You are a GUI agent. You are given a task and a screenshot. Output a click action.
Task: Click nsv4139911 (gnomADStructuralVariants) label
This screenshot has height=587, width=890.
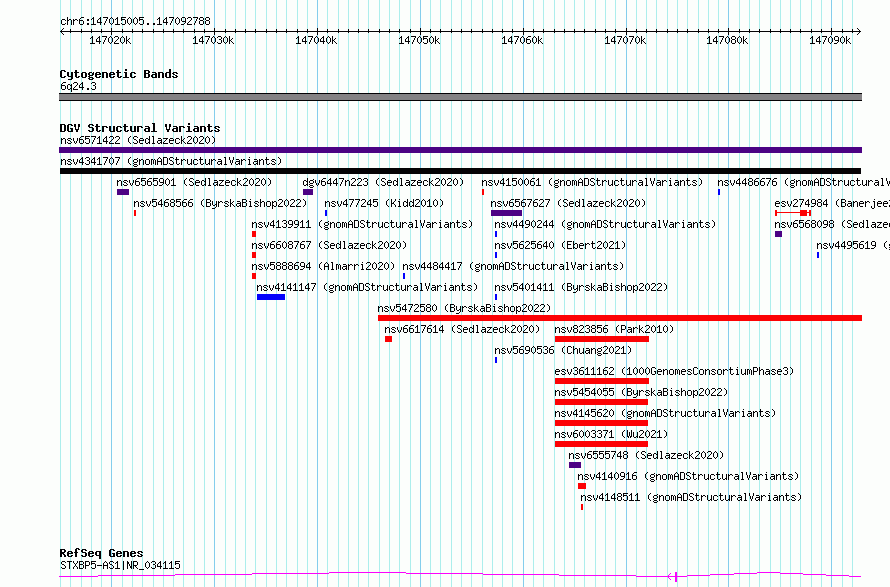pos(362,224)
